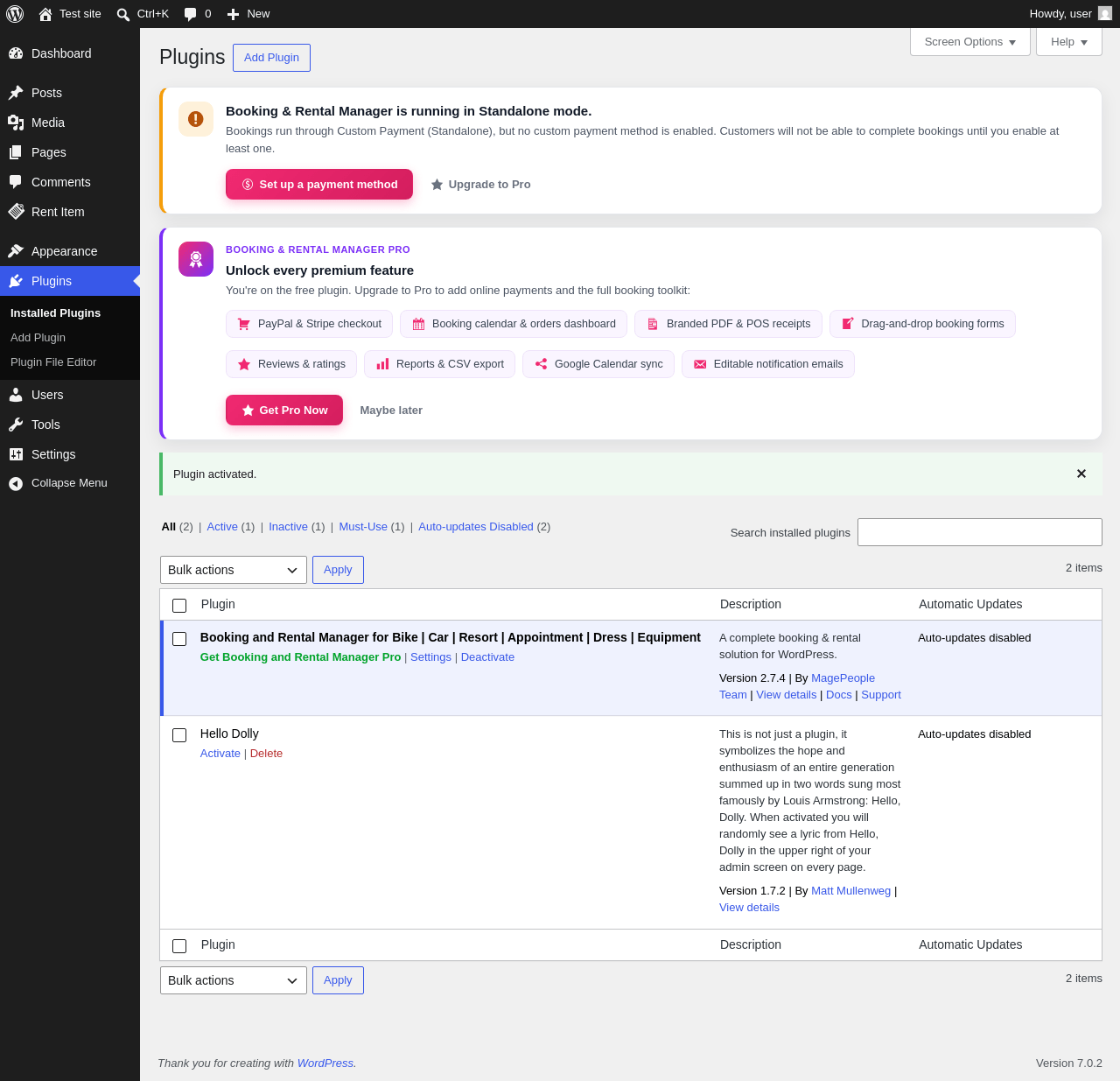Delete the Hello Dolly plugin
This screenshot has width=1120, height=1081.
coord(266,754)
